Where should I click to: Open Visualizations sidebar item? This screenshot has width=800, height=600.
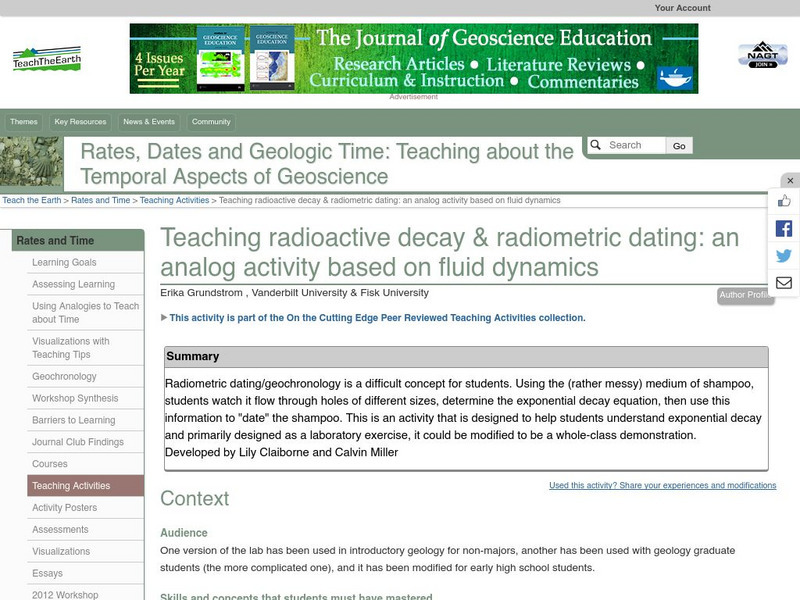click(x=85, y=552)
